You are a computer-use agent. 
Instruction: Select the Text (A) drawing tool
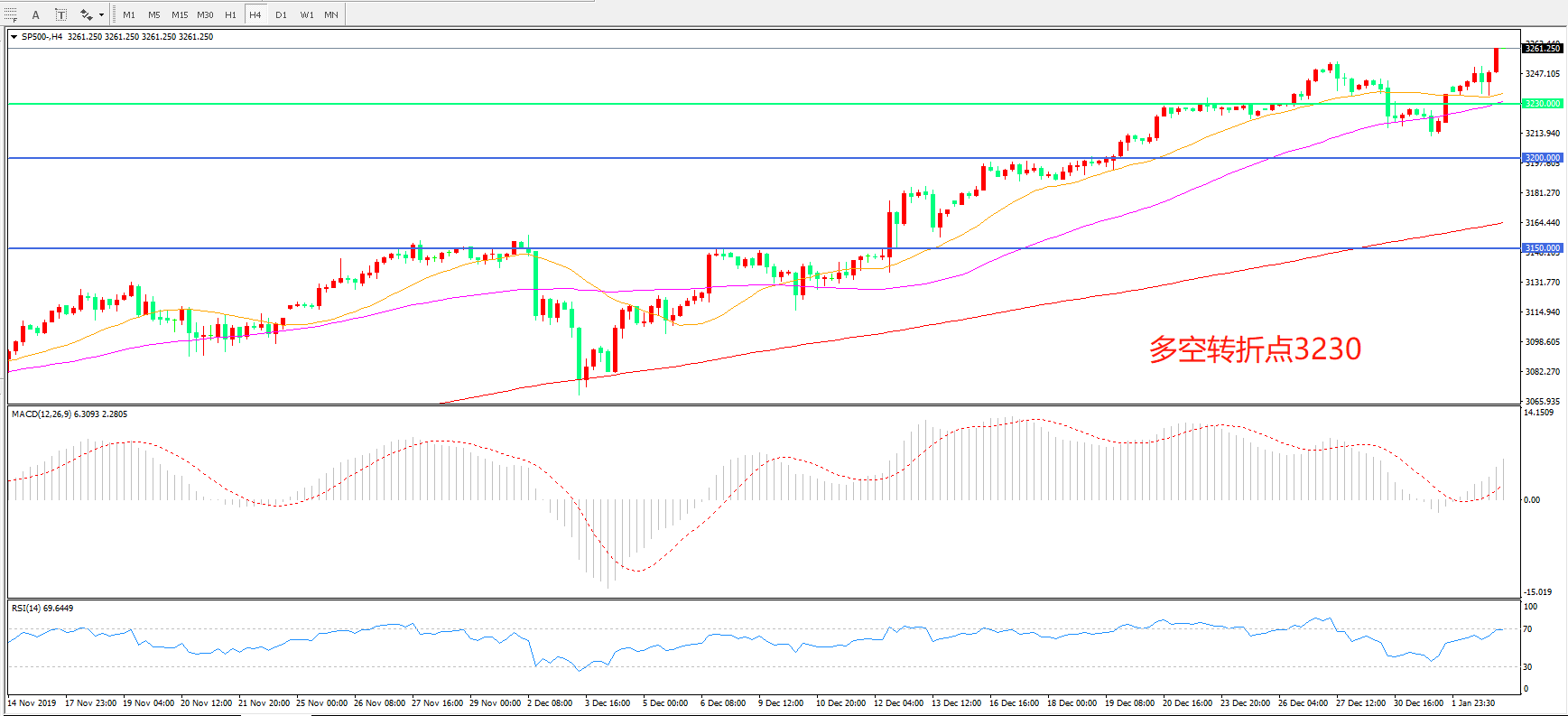point(36,14)
